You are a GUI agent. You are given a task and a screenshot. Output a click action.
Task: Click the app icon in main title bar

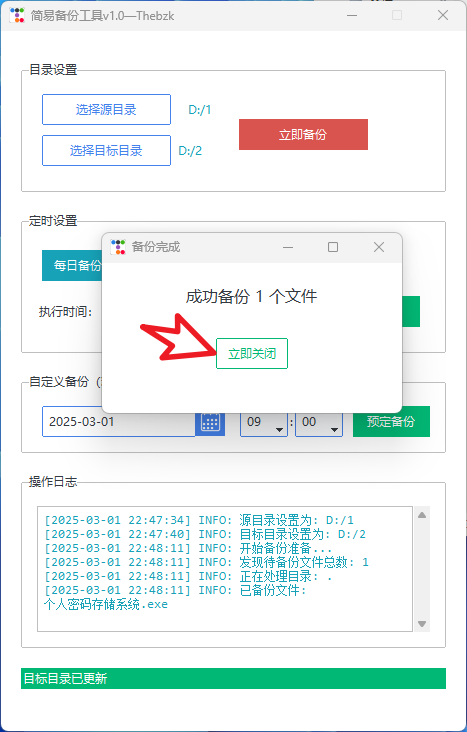click(17, 15)
